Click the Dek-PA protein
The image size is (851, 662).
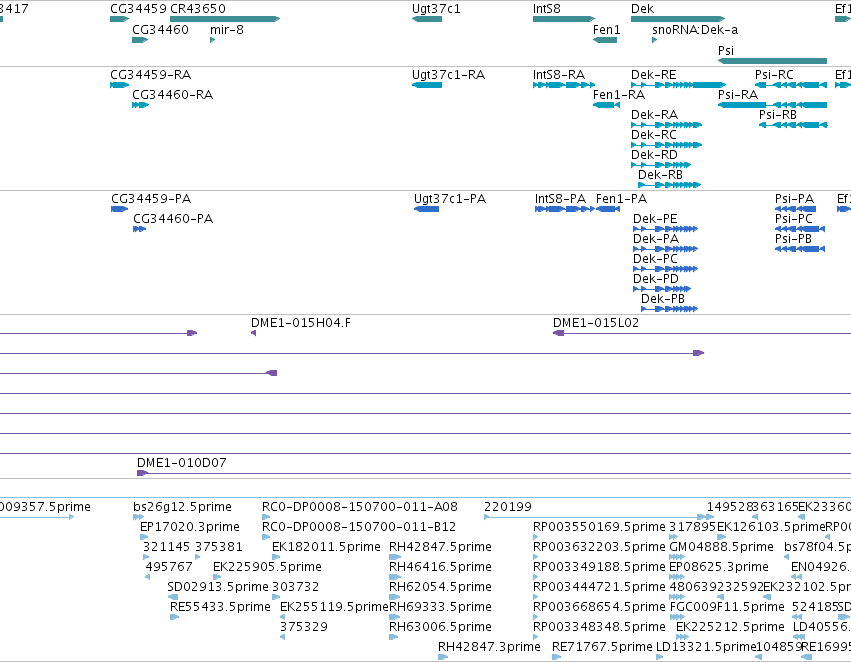click(x=665, y=249)
